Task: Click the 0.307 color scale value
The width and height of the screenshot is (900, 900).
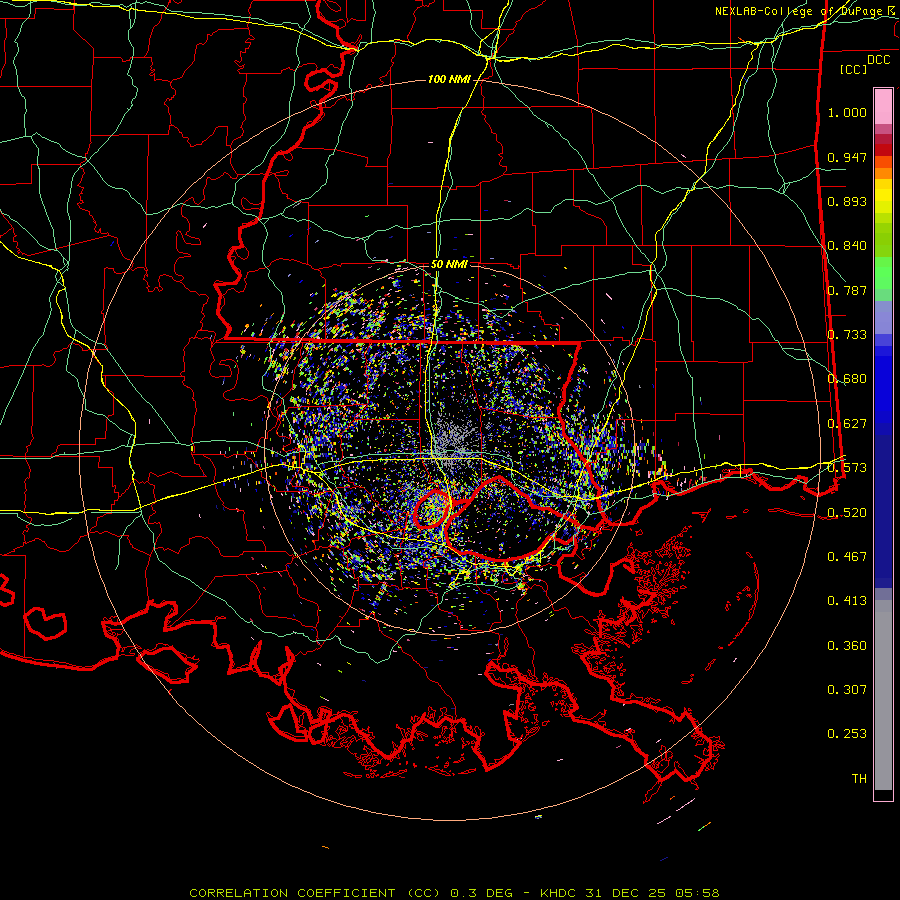Action: (x=847, y=690)
